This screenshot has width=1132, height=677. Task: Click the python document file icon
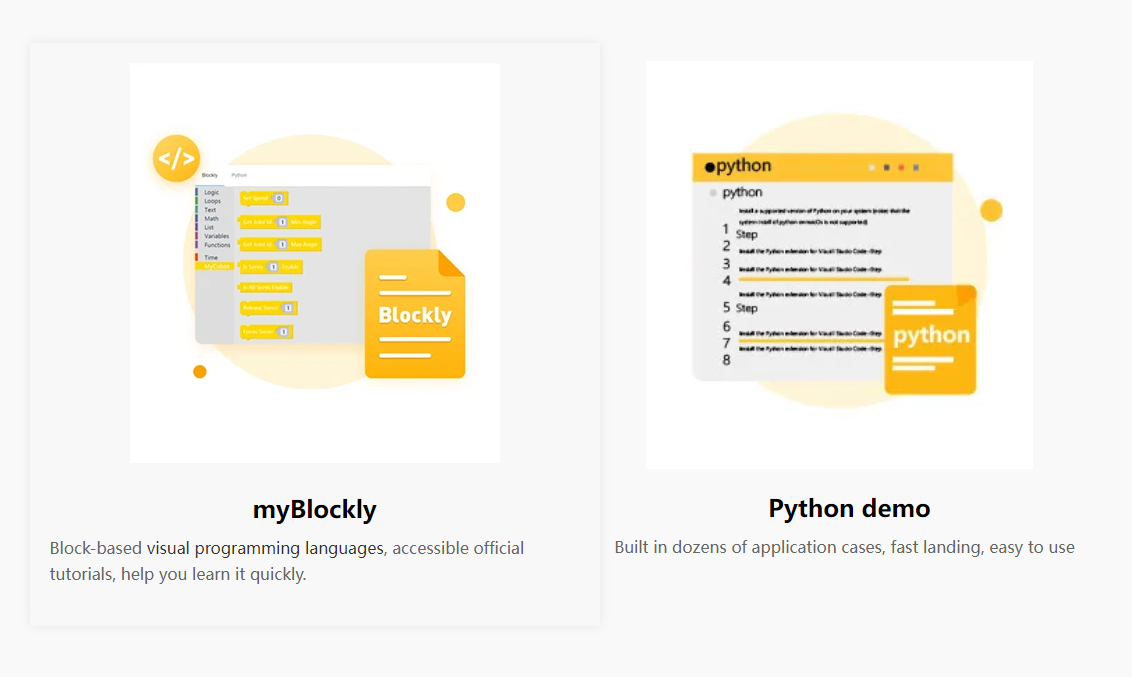click(930, 340)
